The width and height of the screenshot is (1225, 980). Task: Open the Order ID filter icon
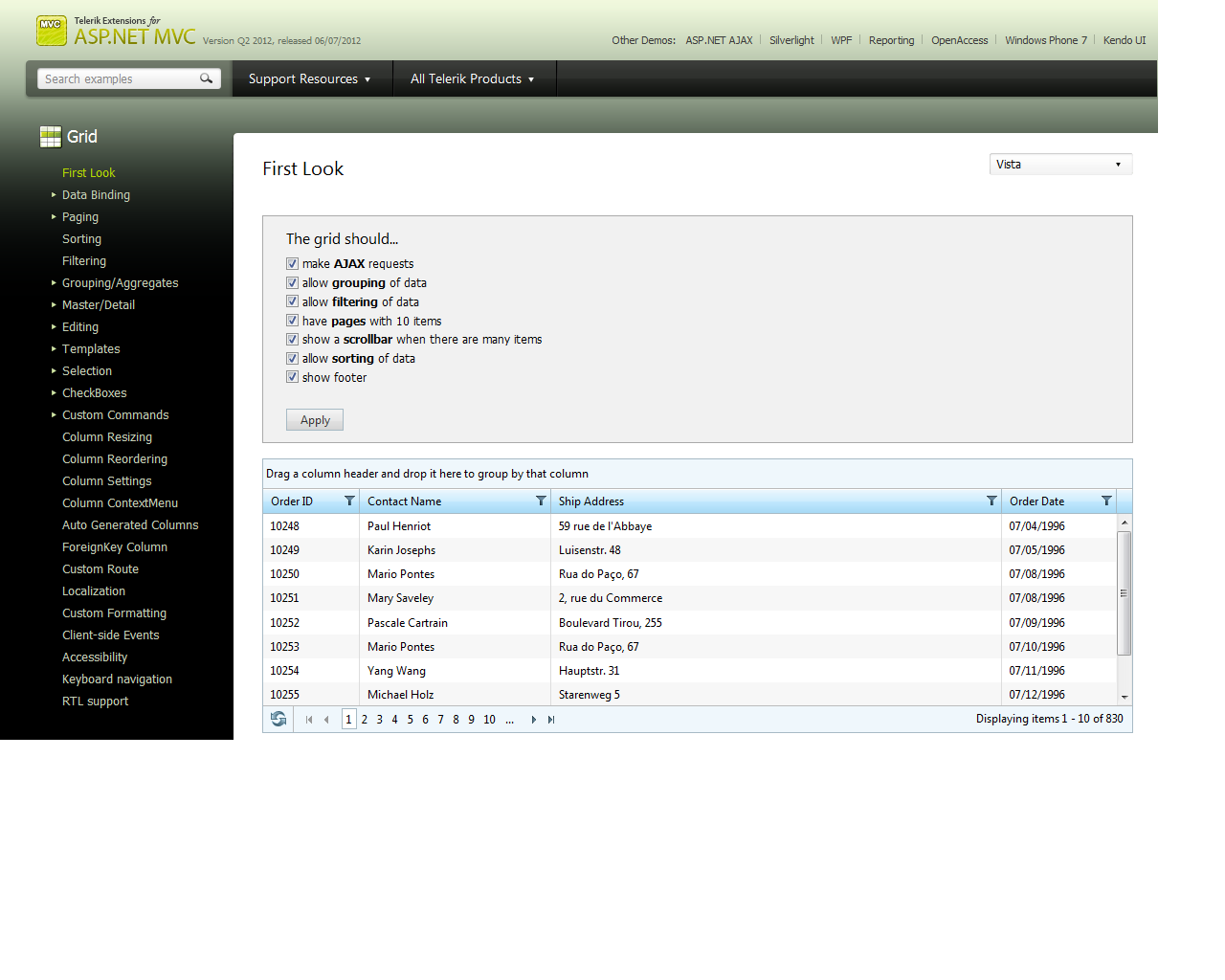pos(349,501)
